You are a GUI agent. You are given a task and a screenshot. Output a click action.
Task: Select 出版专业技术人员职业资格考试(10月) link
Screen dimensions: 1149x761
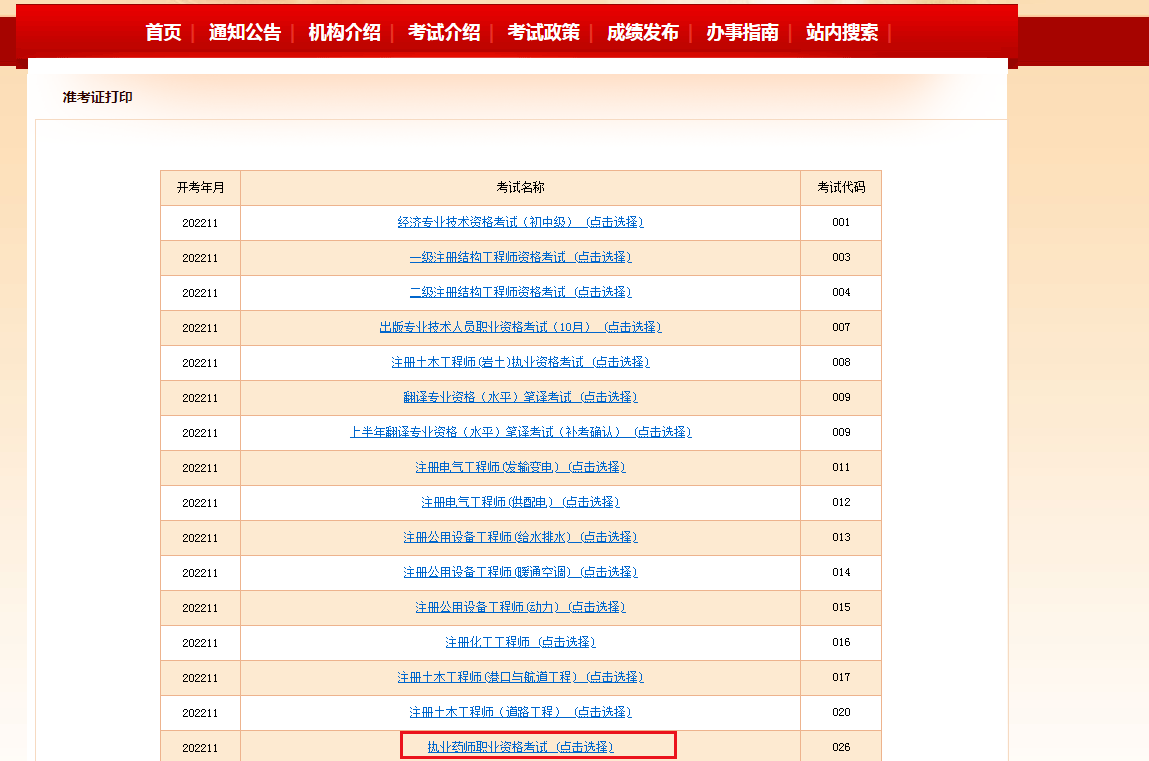[520, 327]
